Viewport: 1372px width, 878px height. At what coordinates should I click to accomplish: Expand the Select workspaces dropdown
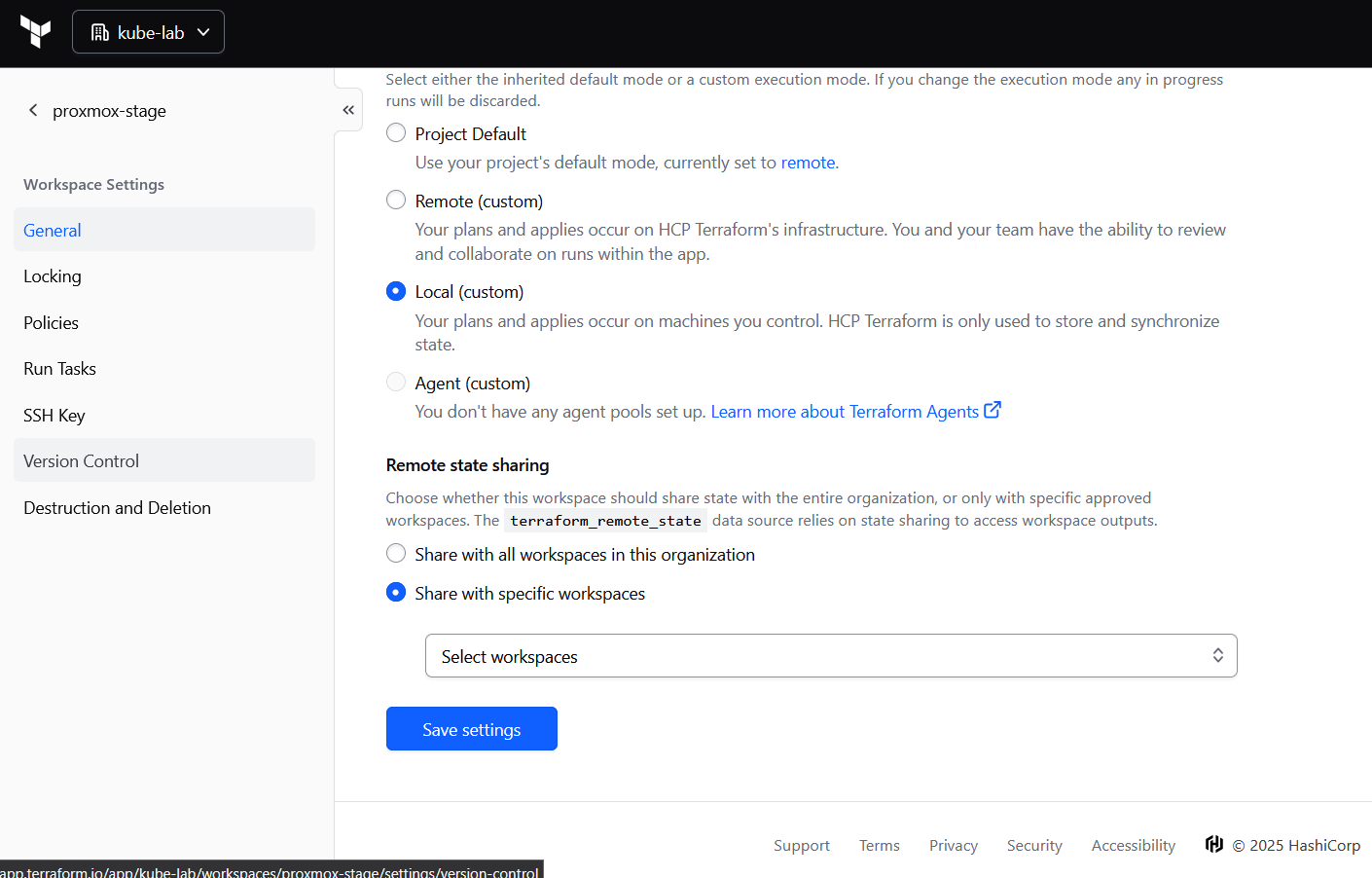click(830, 656)
